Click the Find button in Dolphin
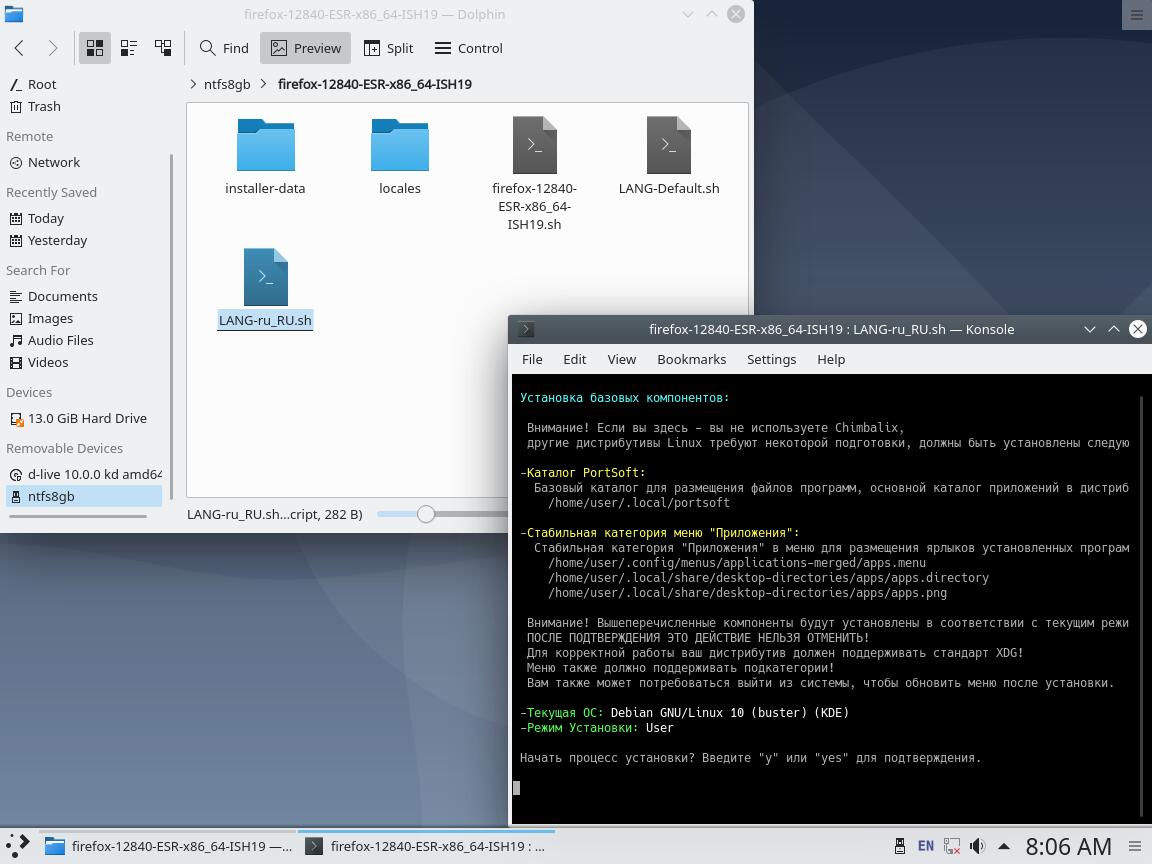 click(224, 48)
